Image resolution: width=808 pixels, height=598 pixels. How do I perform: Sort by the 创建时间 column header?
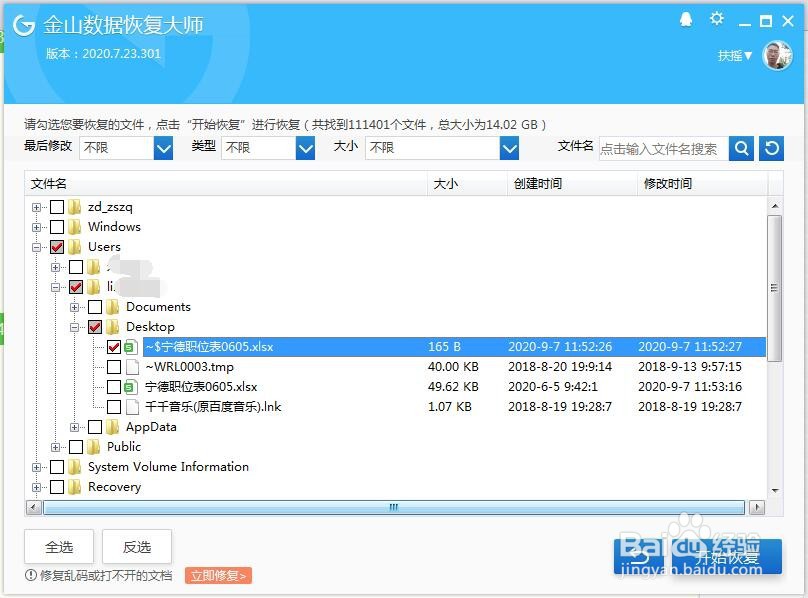(x=572, y=184)
